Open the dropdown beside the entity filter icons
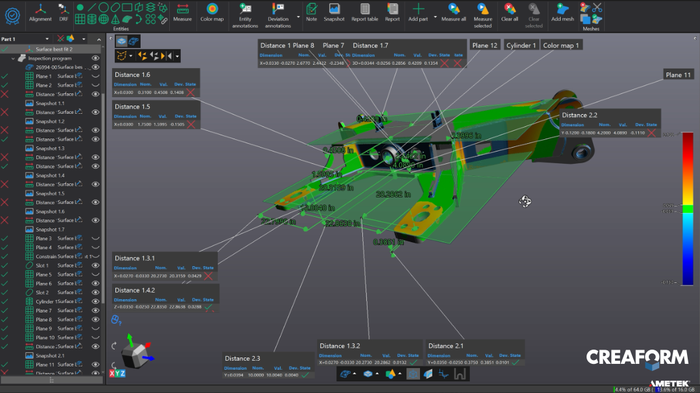This screenshot has height=393, width=700. pyautogui.click(x=83, y=39)
